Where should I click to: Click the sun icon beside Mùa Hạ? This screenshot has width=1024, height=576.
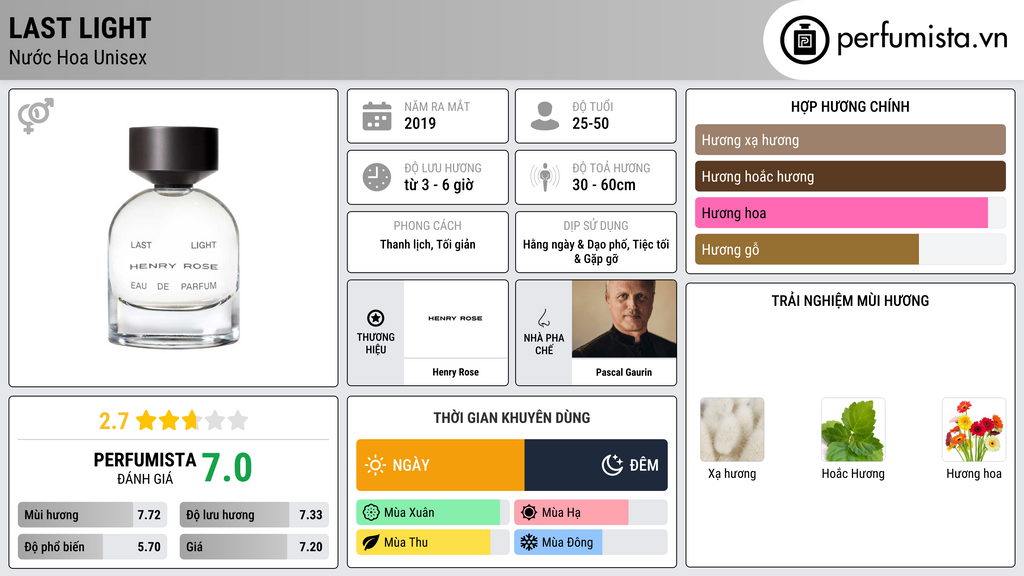[529, 513]
